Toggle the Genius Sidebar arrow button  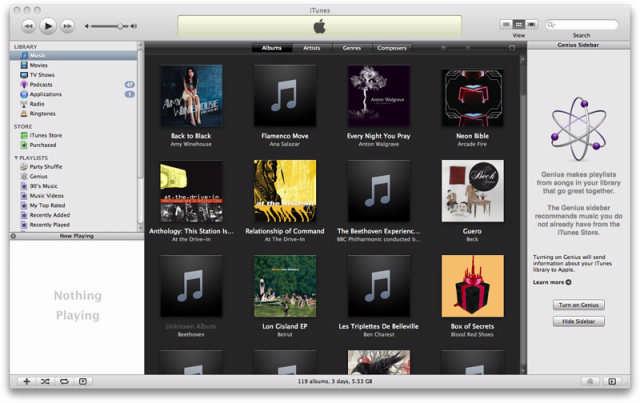coord(612,381)
